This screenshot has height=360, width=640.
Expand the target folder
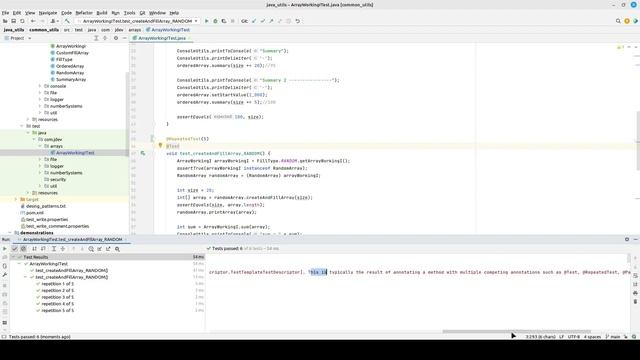(16, 199)
